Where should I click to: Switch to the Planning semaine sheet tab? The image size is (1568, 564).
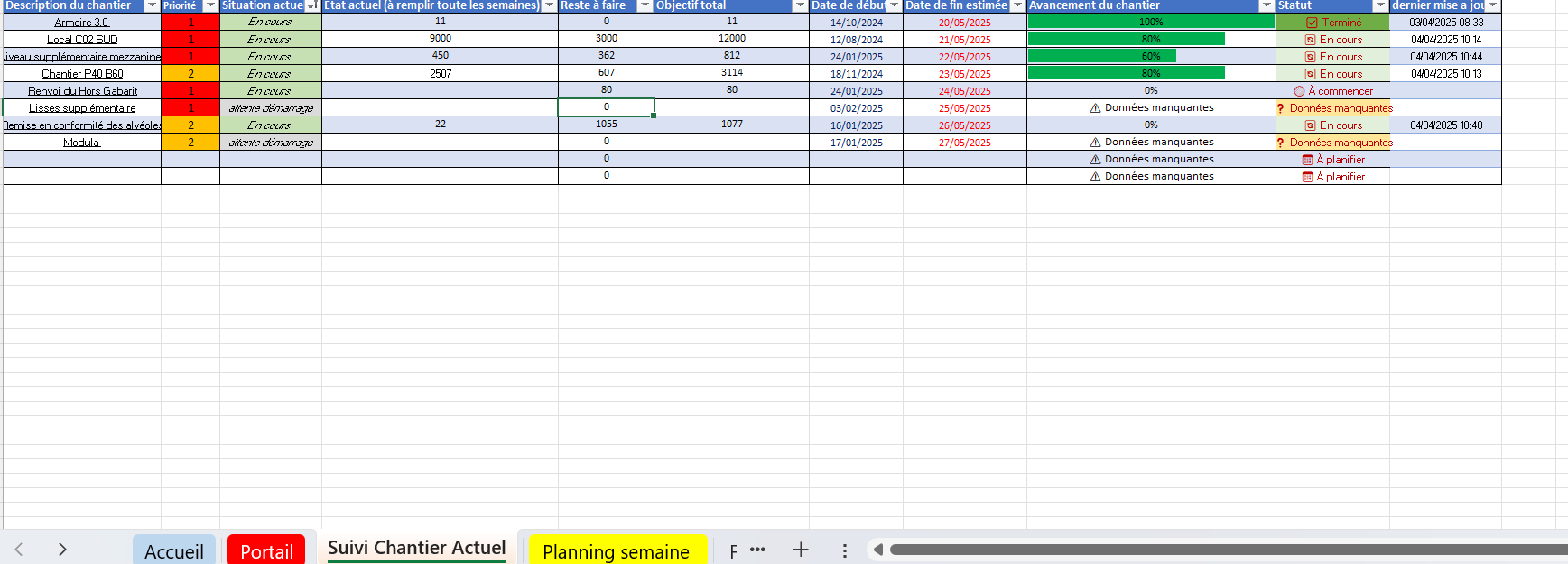(x=616, y=551)
